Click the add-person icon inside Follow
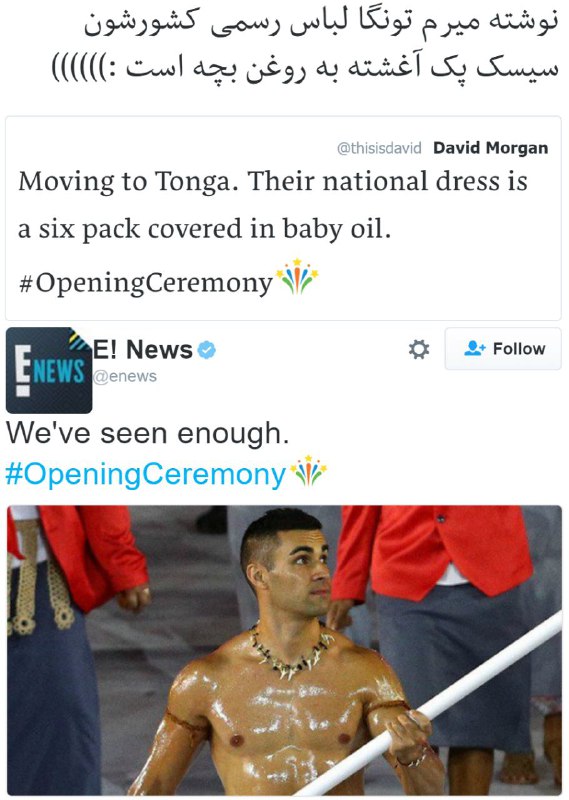This screenshot has width=569, height=800. pos(475,348)
